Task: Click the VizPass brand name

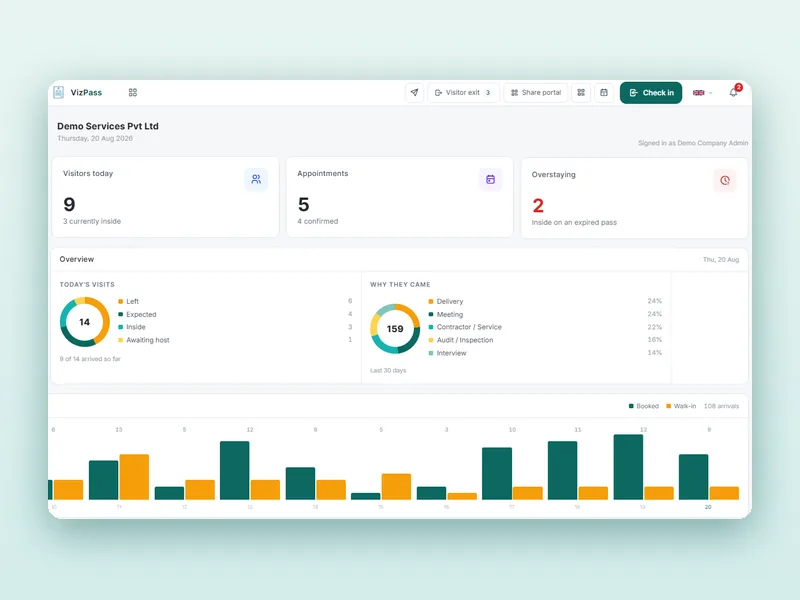Action: click(86, 92)
